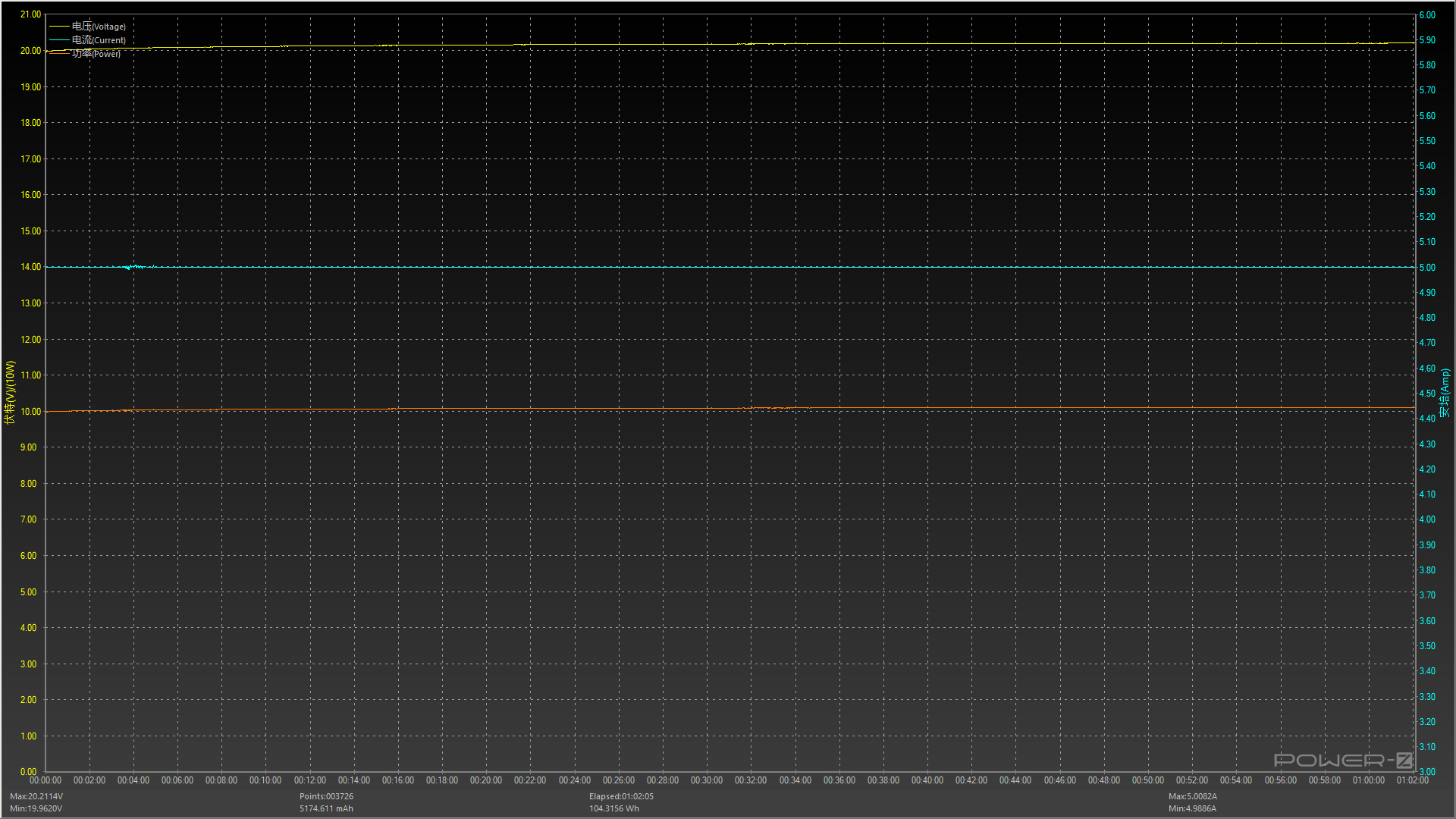Click the Power legend entry
Viewport: 1456px width, 819px height.
[x=96, y=54]
